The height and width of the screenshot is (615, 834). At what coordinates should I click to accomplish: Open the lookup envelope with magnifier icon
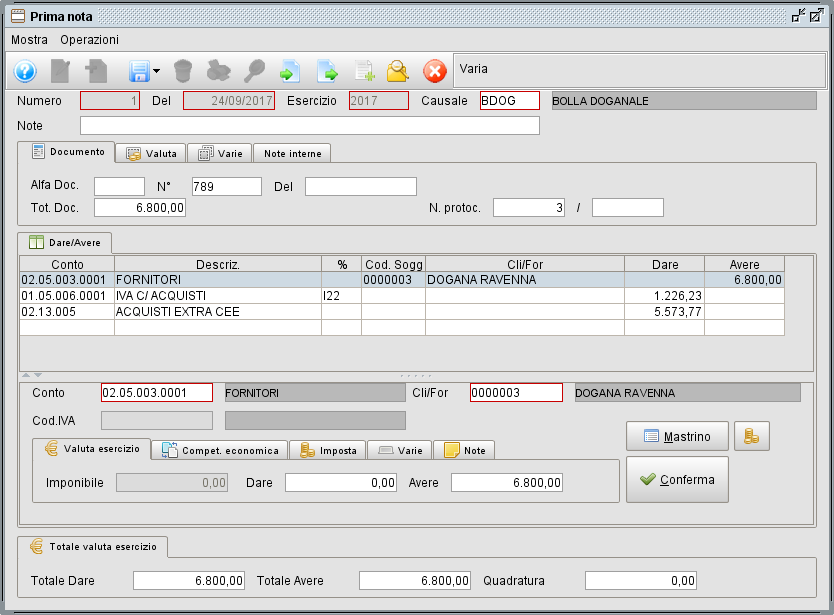pos(400,71)
